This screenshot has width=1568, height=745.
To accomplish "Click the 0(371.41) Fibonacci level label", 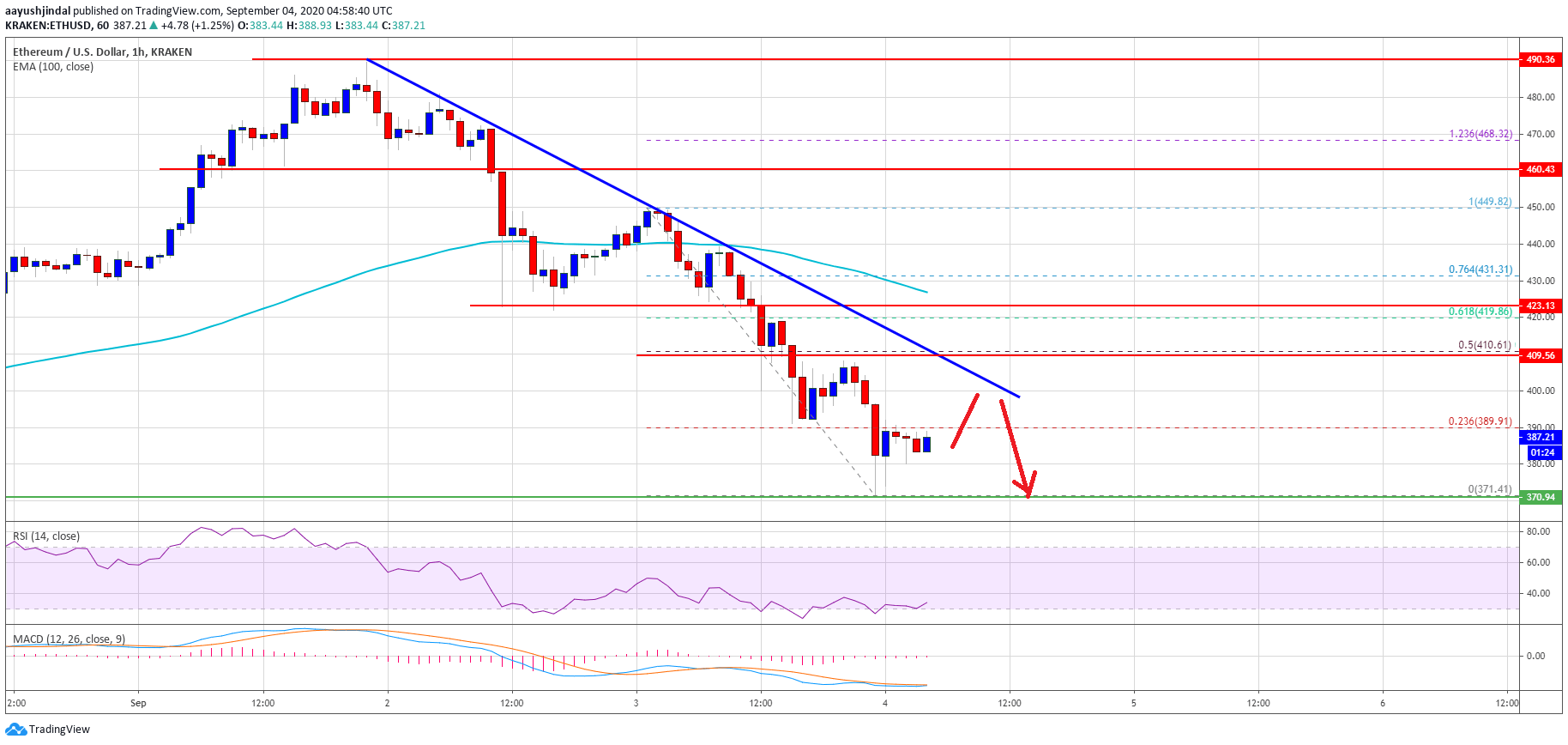I will pos(1490,489).
